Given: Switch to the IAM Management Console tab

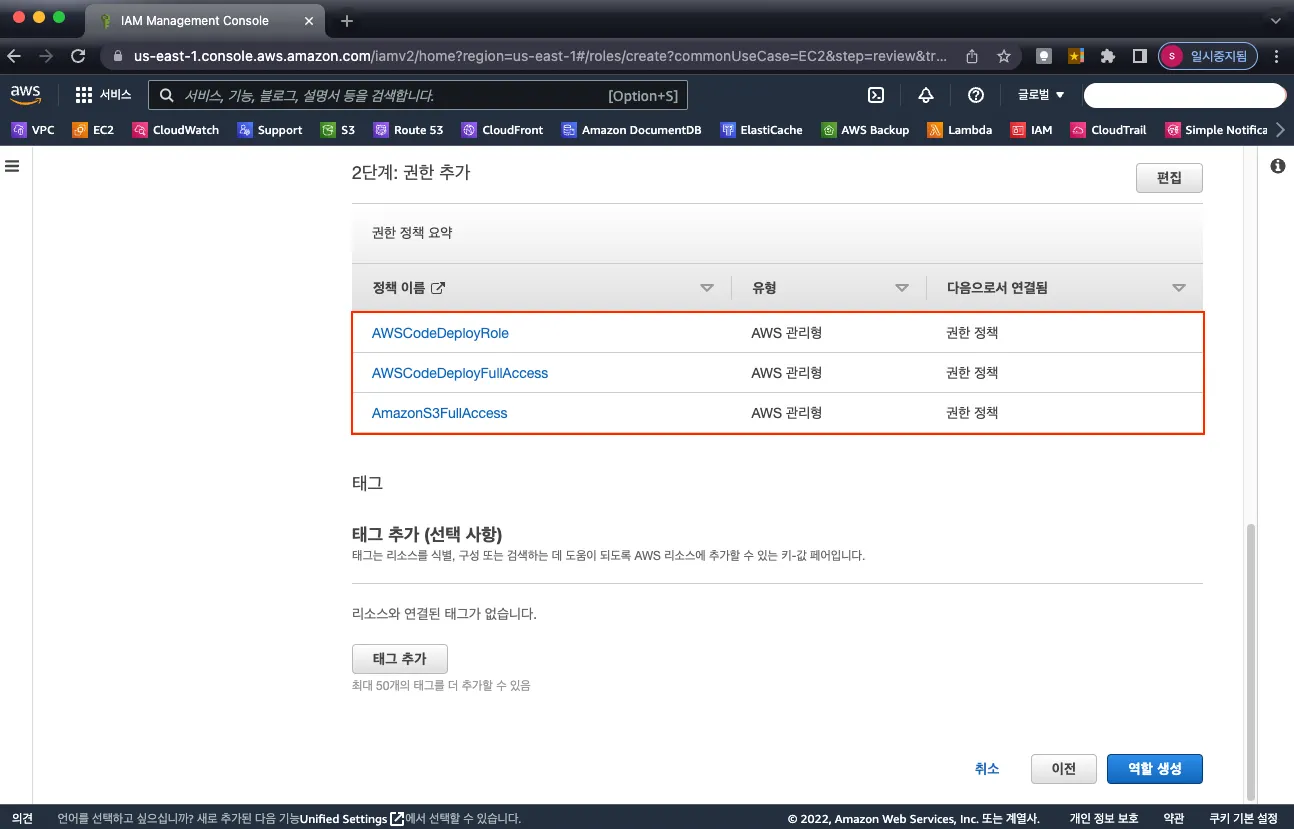Looking at the screenshot, I should (205, 20).
